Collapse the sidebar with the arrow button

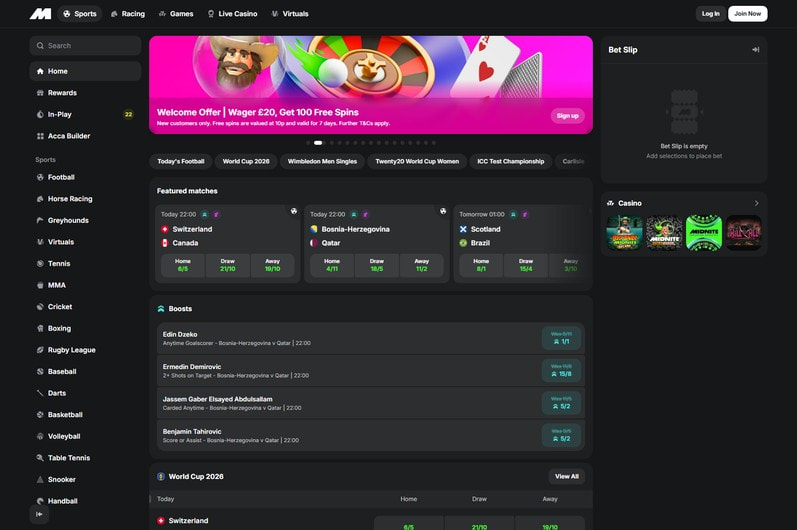pyautogui.click(x=39, y=514)
